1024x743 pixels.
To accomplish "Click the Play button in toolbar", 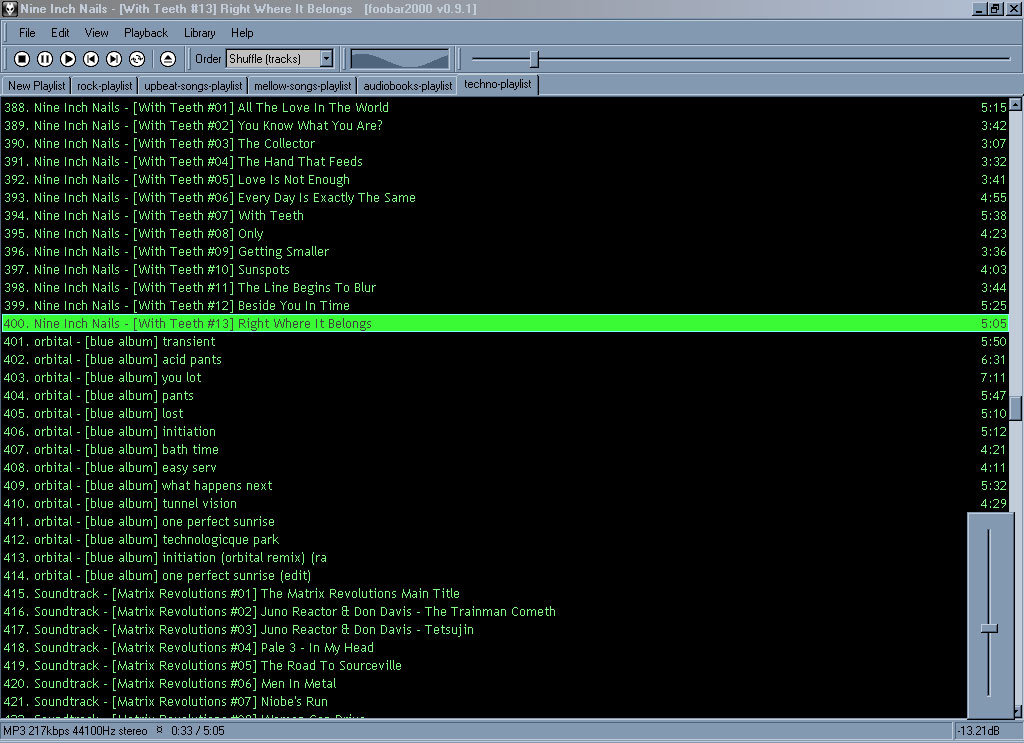I will click(x=68, y=59).
